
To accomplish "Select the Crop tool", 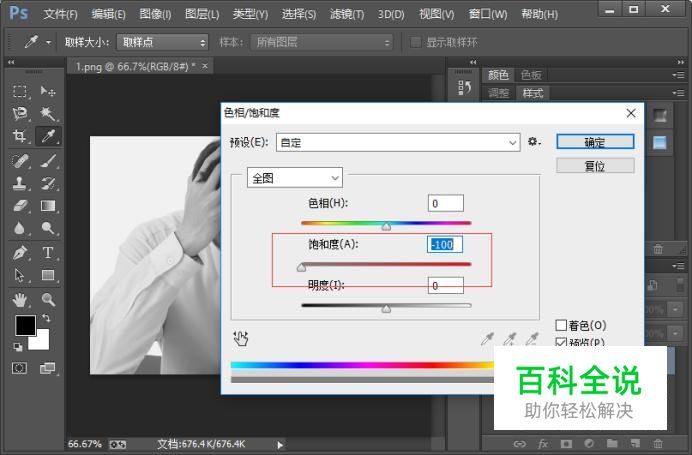I will click(19, 136).
